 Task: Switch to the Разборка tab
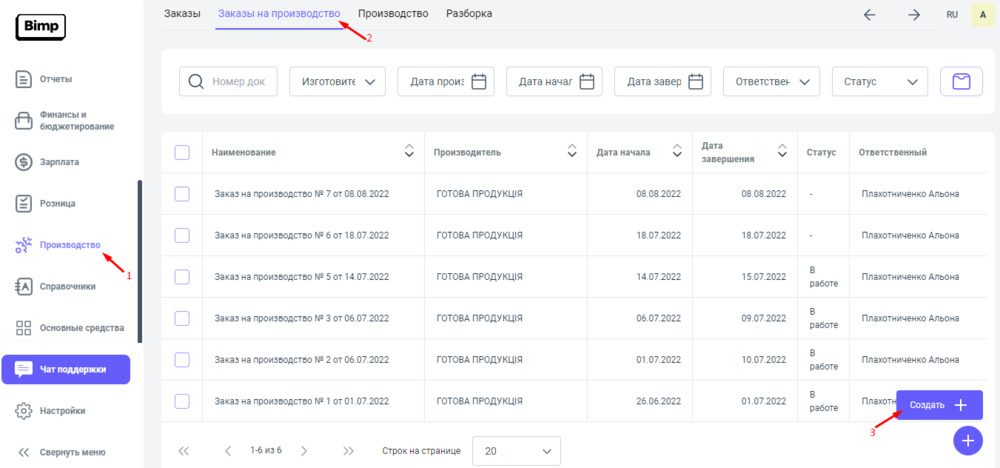pos(469,14)
